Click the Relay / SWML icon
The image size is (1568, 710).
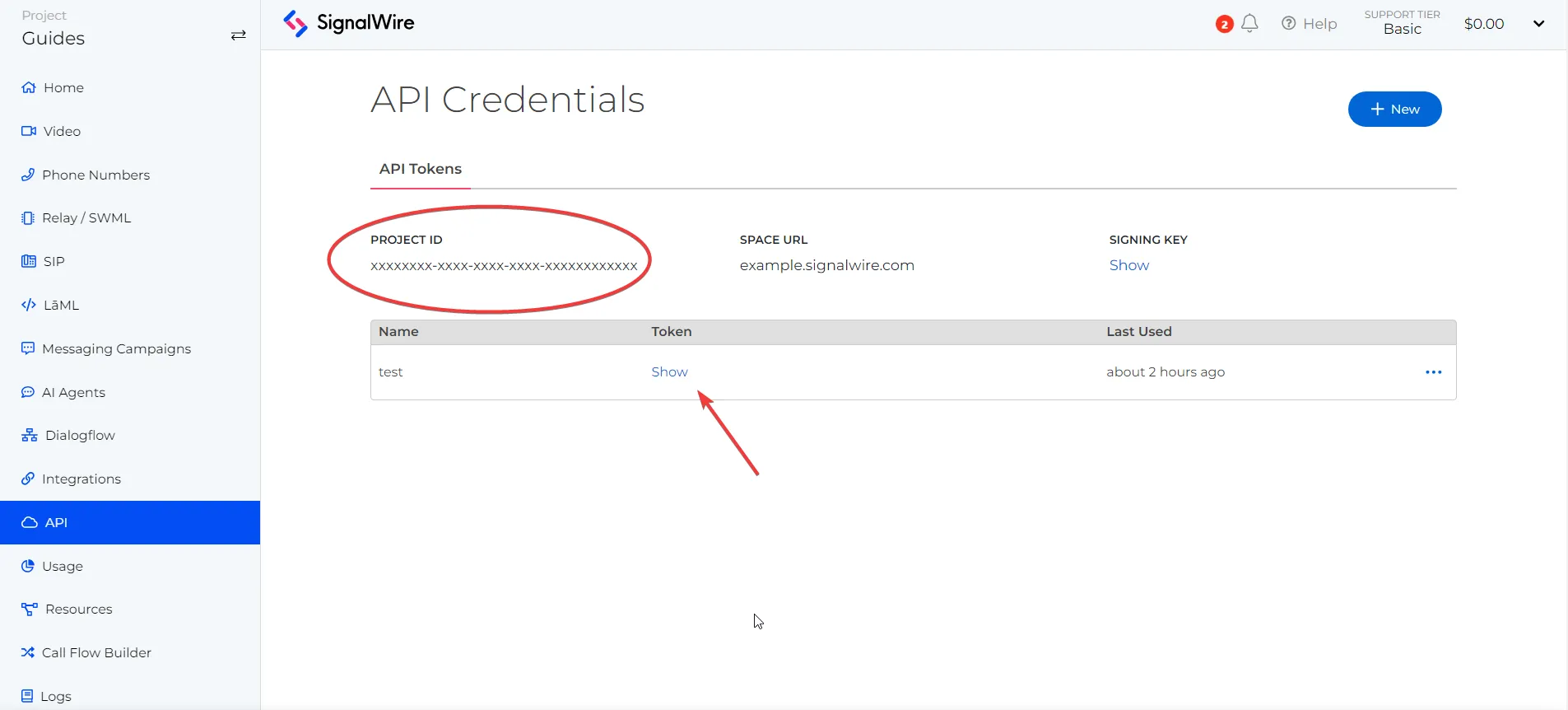point(28,218)
